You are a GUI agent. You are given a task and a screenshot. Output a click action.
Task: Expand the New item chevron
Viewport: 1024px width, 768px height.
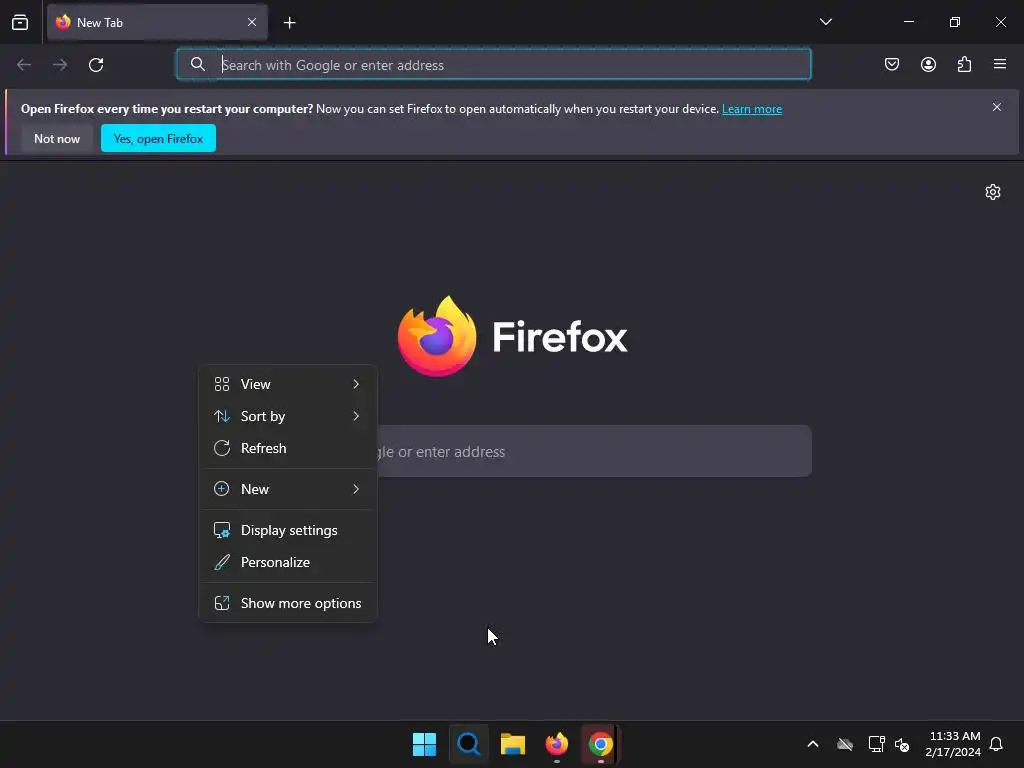(356, 489)
